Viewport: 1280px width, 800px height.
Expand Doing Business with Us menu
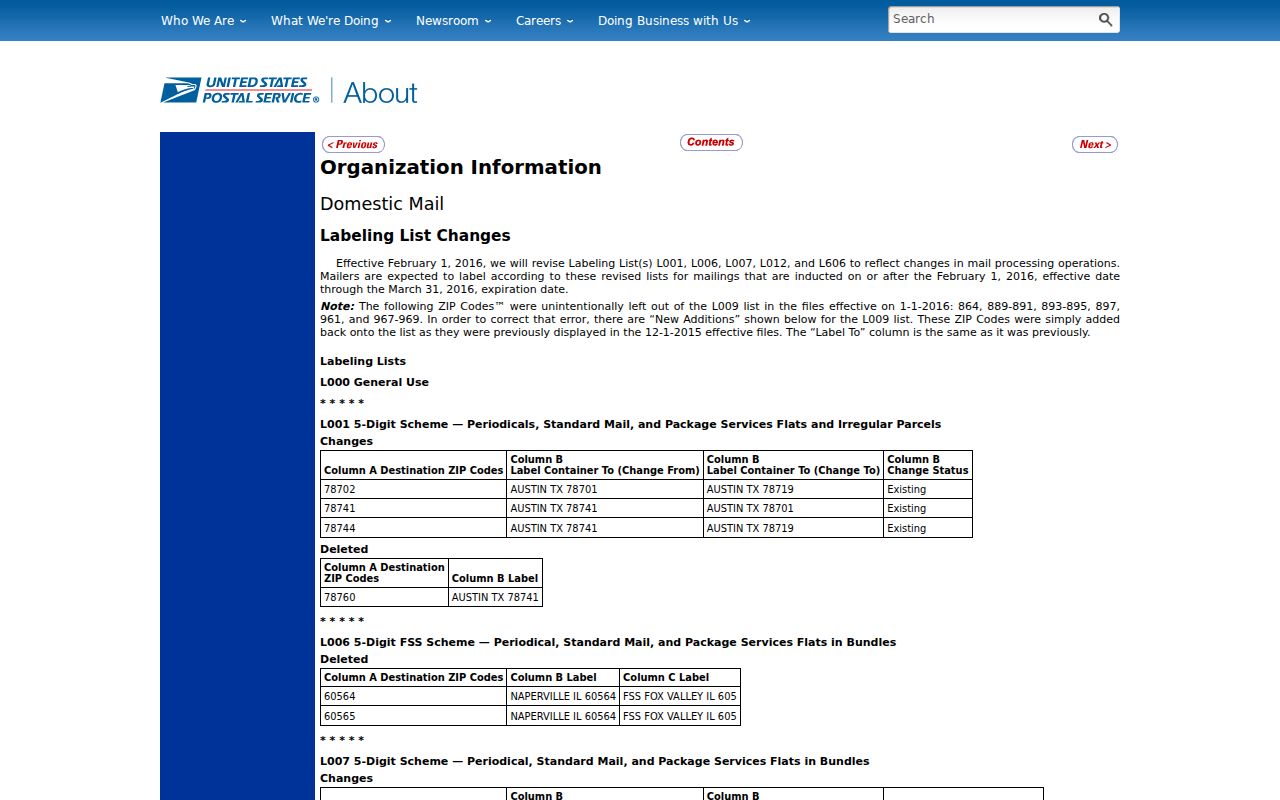(674, 20)
